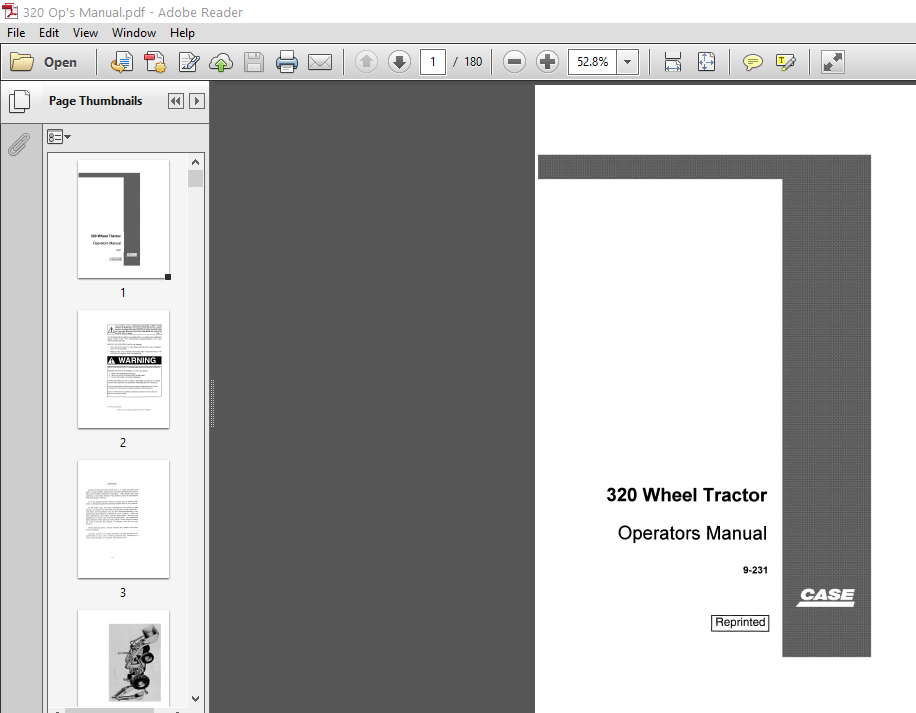Viewport: 916px width, 713px height.
Task: Click page label '2' under thumbnail
Action: click(123, 443)
